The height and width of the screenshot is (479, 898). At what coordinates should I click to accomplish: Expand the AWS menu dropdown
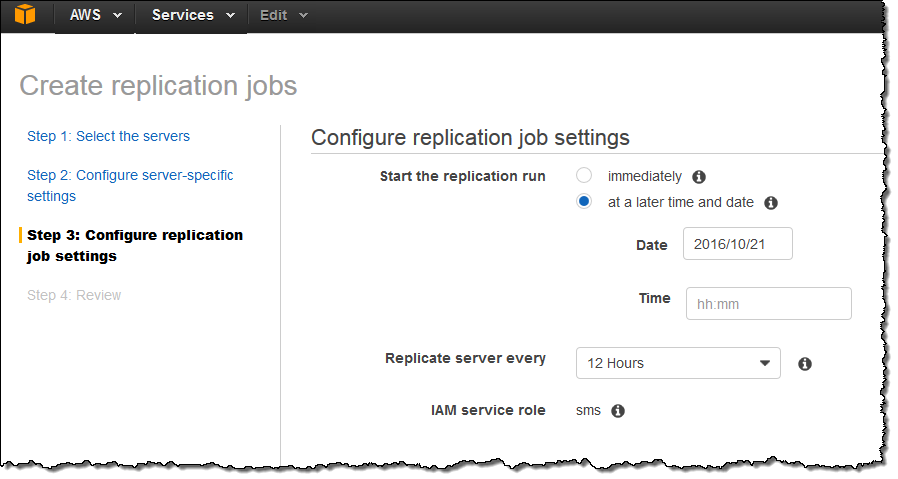point(95,15)
